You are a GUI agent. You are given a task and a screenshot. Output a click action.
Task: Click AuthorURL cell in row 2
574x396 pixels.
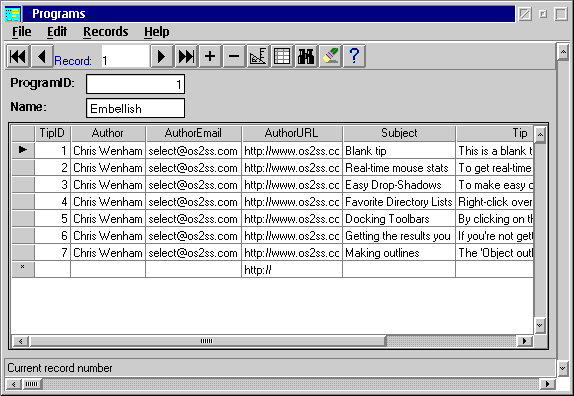tap(292, 168)
